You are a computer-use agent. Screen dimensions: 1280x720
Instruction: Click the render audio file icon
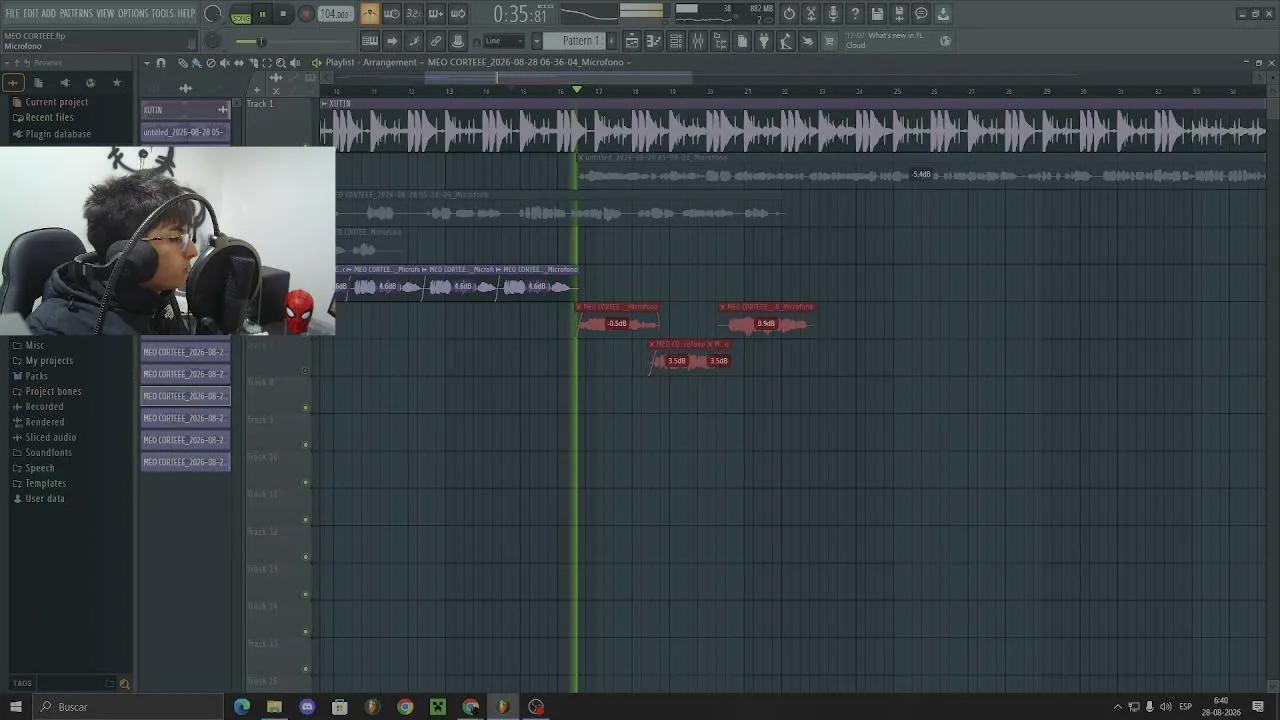pyautogui.click(x=899, y=14)
